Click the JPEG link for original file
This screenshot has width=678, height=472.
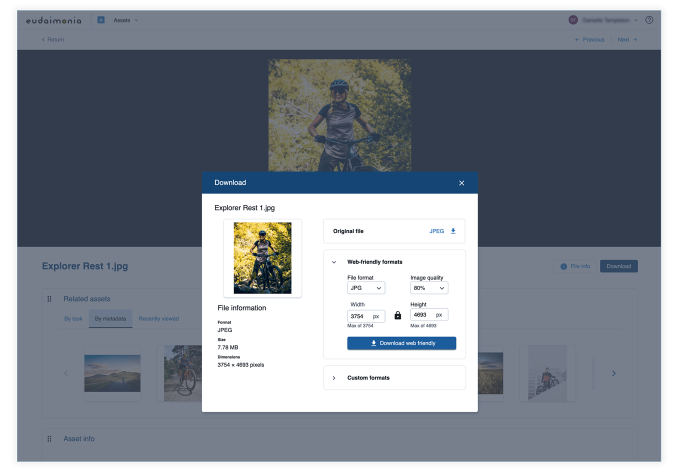click(436, 231)
